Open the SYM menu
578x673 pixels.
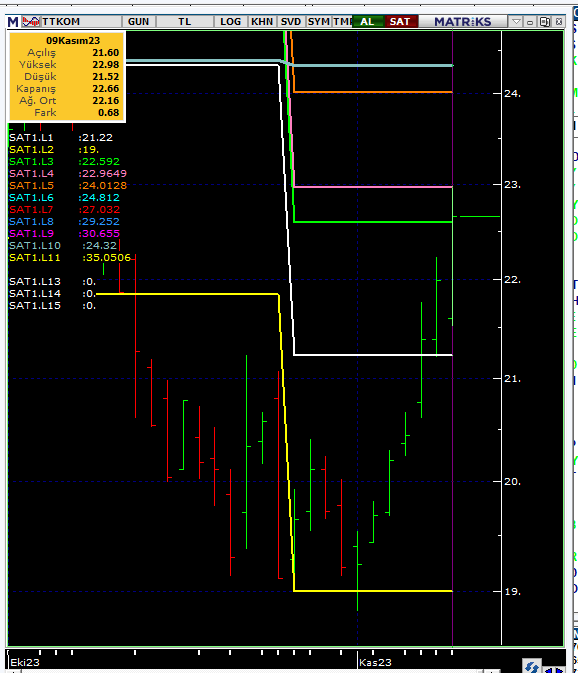(x=318, y=22)
